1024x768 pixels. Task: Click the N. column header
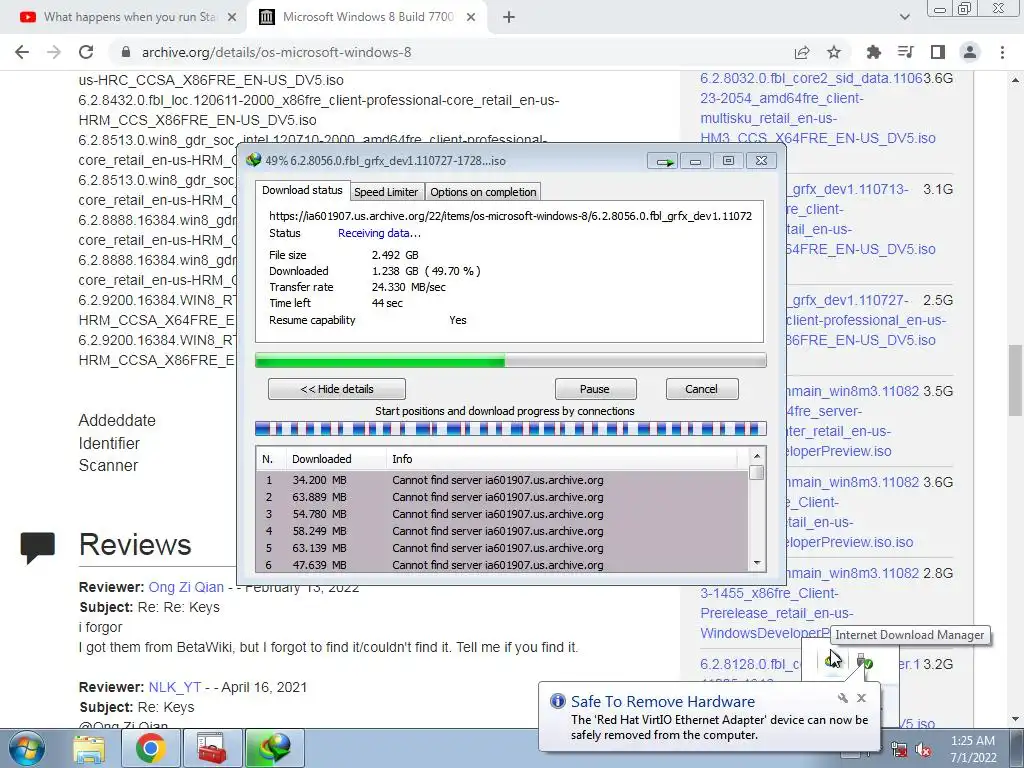click(271, 459)
